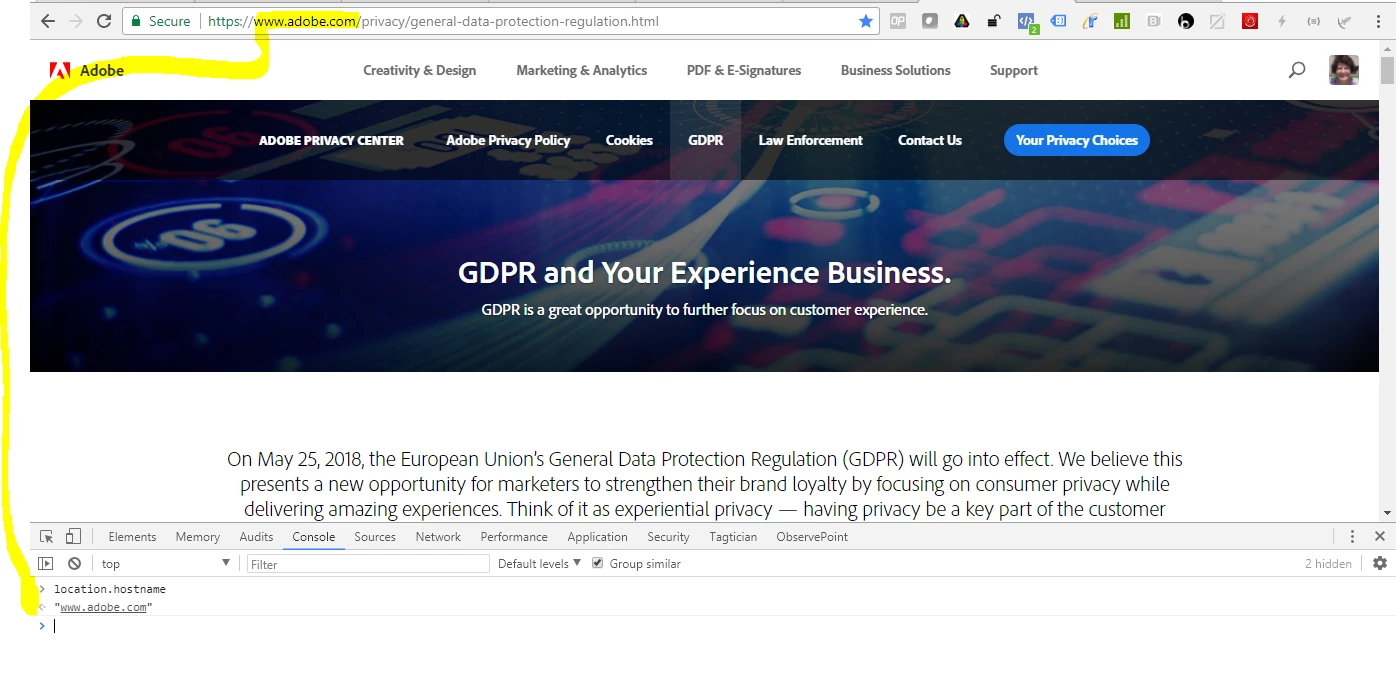The image size is (1396, 695).
Task: Switch to the Application tab
Action: 597,537
